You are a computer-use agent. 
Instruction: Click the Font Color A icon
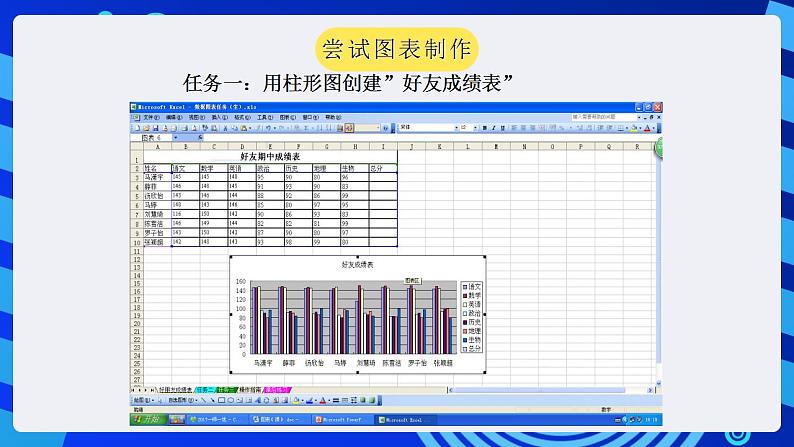pos(647,128)
